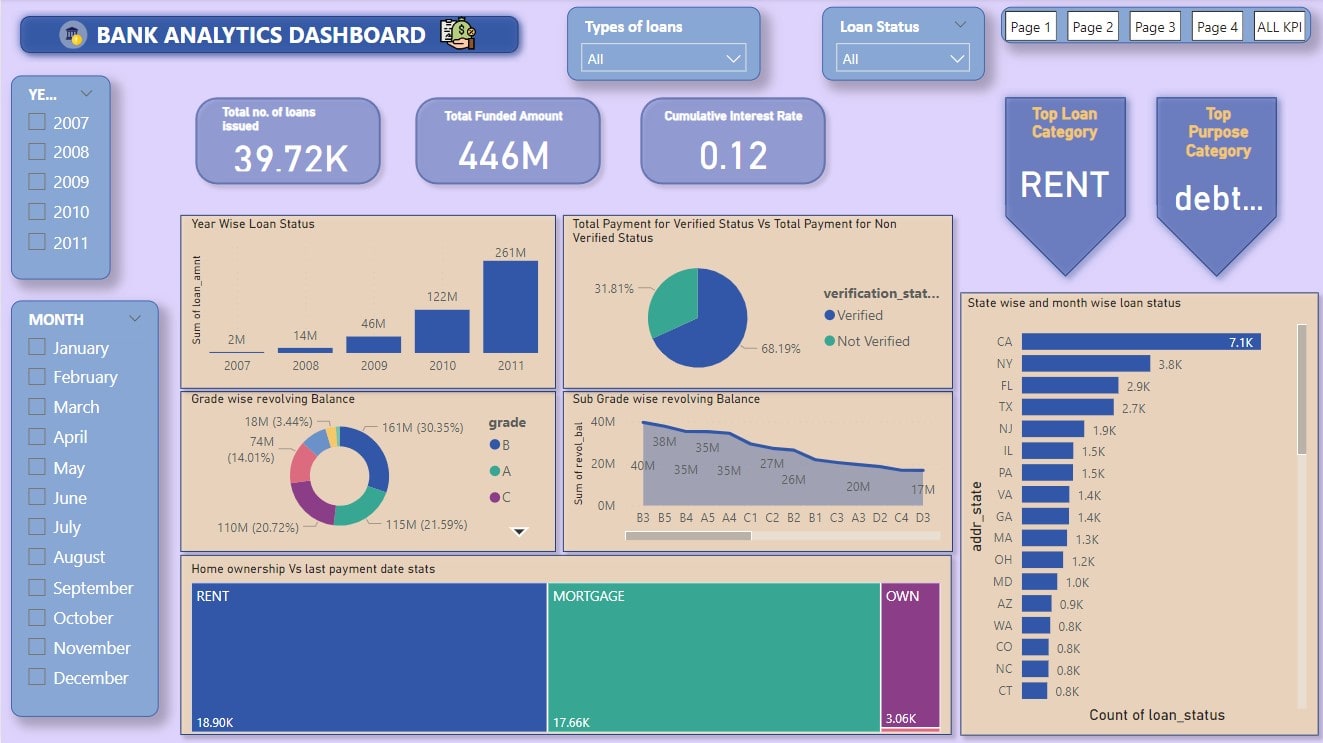This screenshot has height=743, width=1323.
Task: Click the money bag icon beside title
Action: tap(459, 34)
